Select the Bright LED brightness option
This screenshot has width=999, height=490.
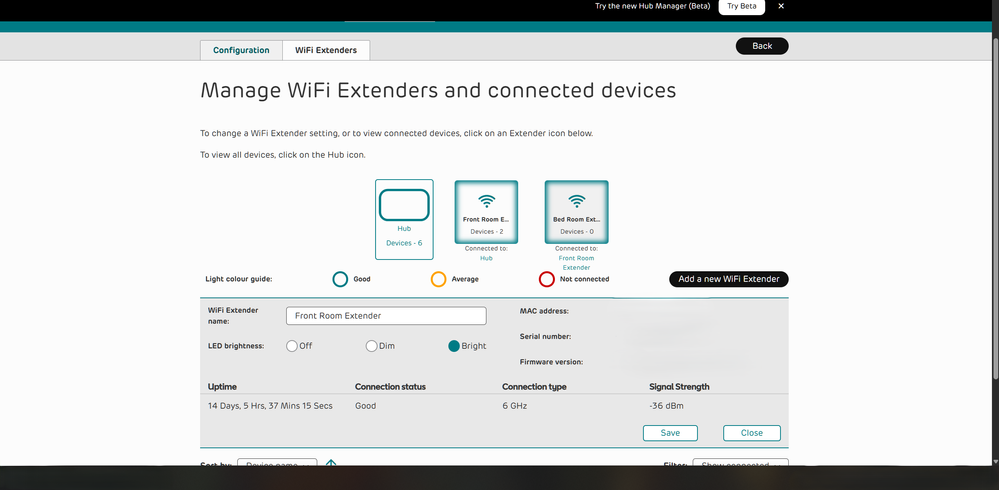click(454, 346)
